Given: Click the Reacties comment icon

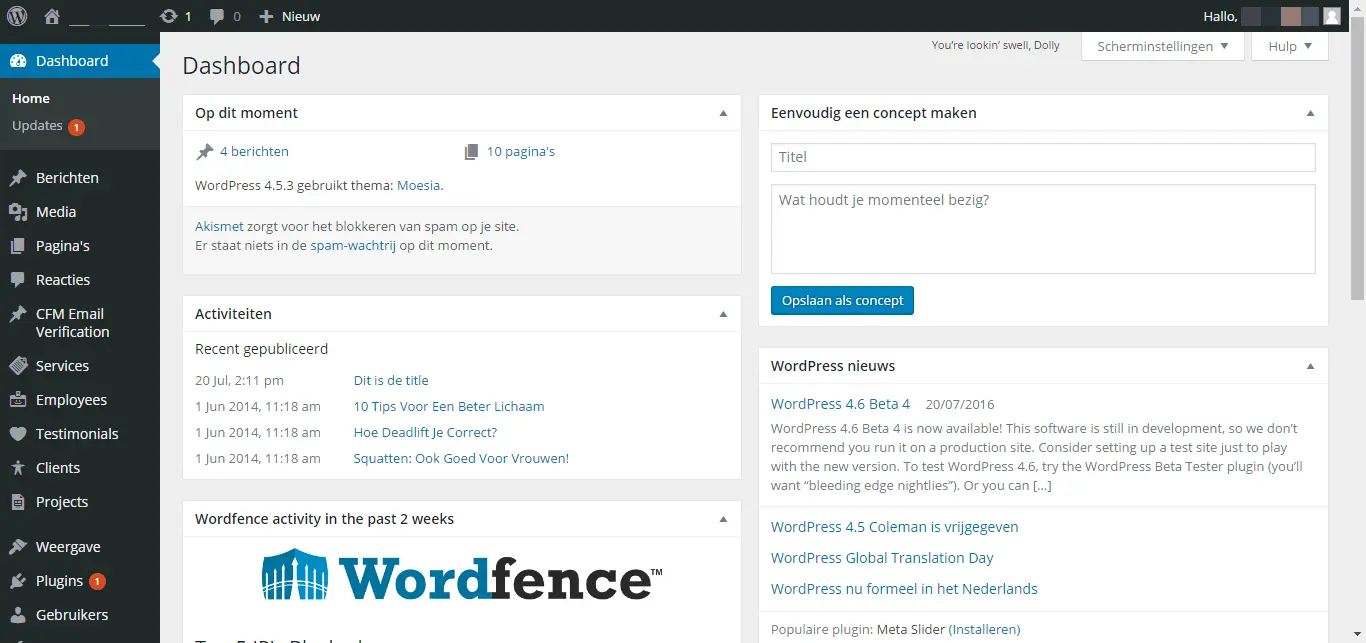Looking at the screenshot, I should pos(18,280).
